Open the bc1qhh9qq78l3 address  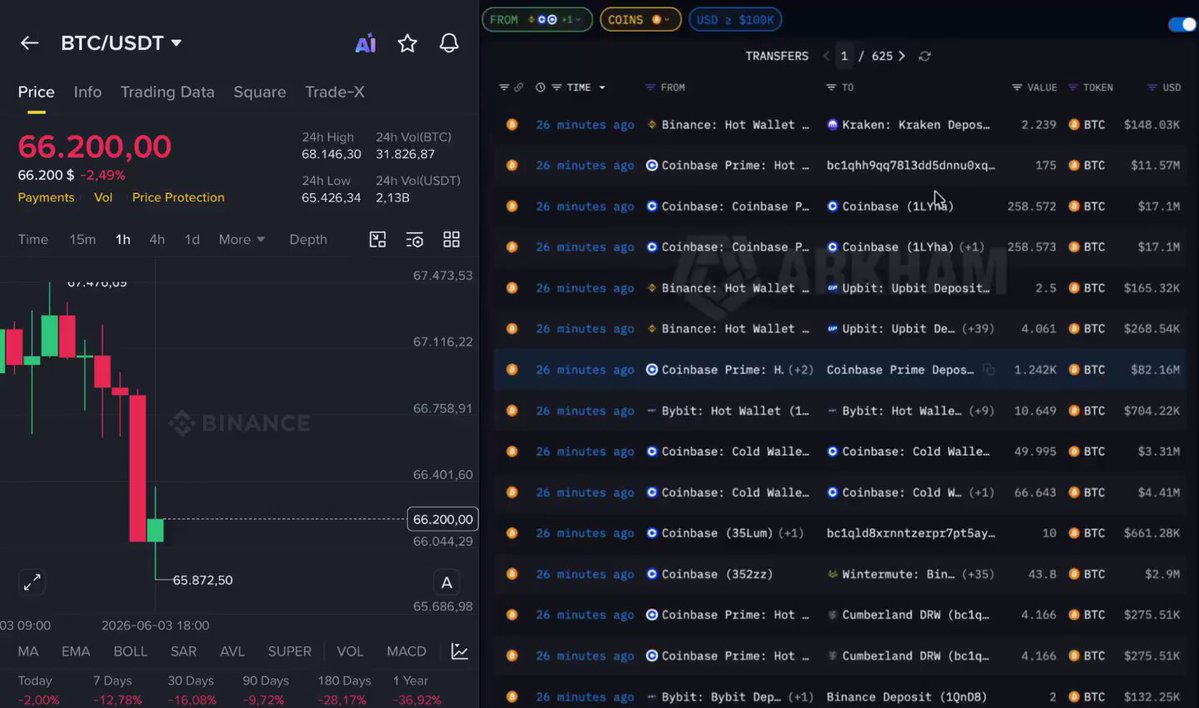pos(911,165)
